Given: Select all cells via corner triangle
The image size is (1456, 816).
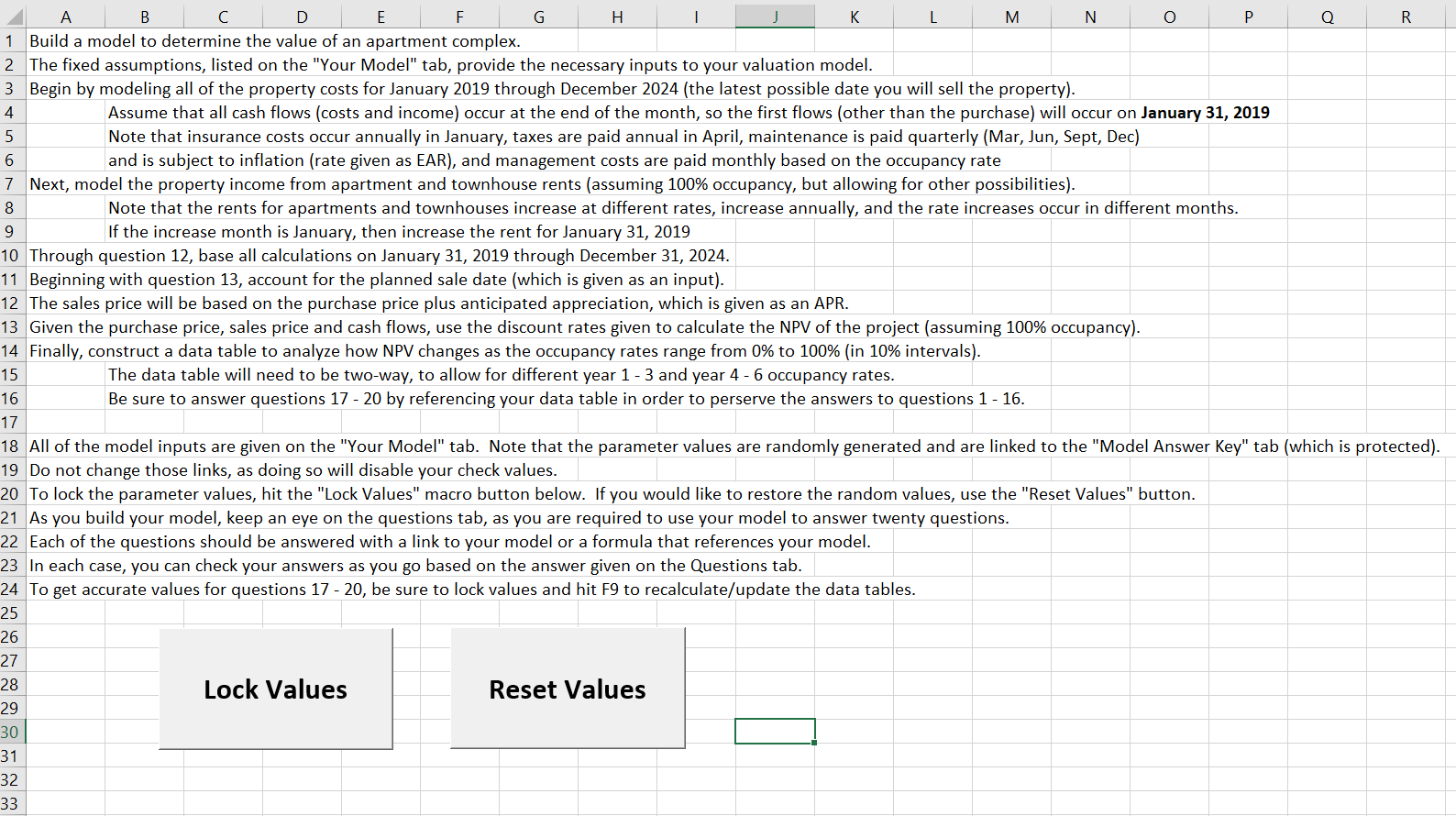Looking at the screenshot, I should pos(13,17).
